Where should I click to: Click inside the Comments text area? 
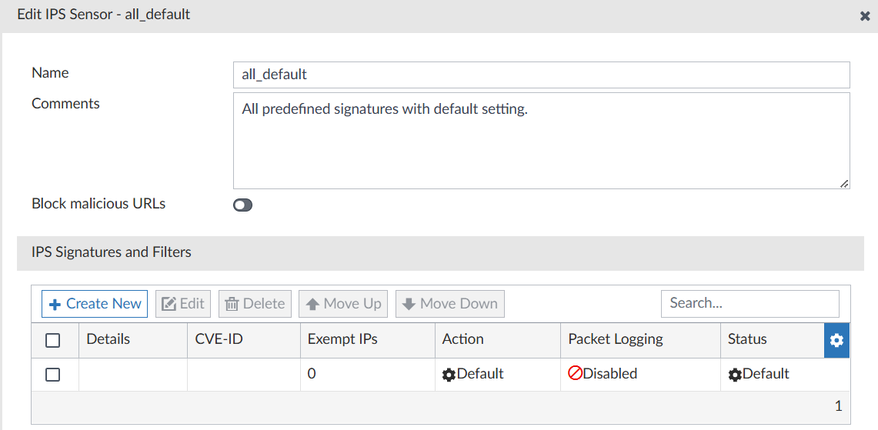[540, 140]
